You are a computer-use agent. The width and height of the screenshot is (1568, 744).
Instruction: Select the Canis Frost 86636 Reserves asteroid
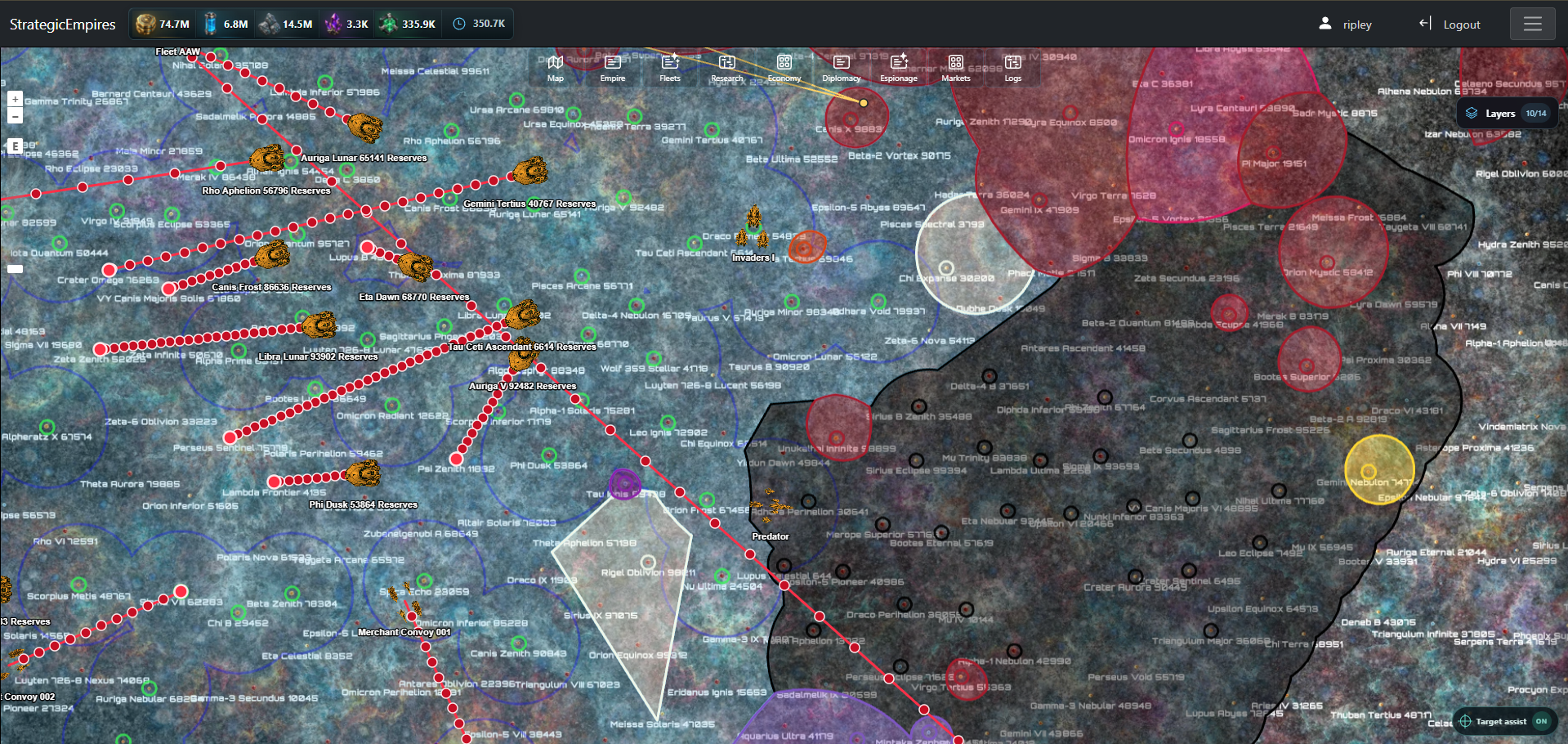[272, 256]
